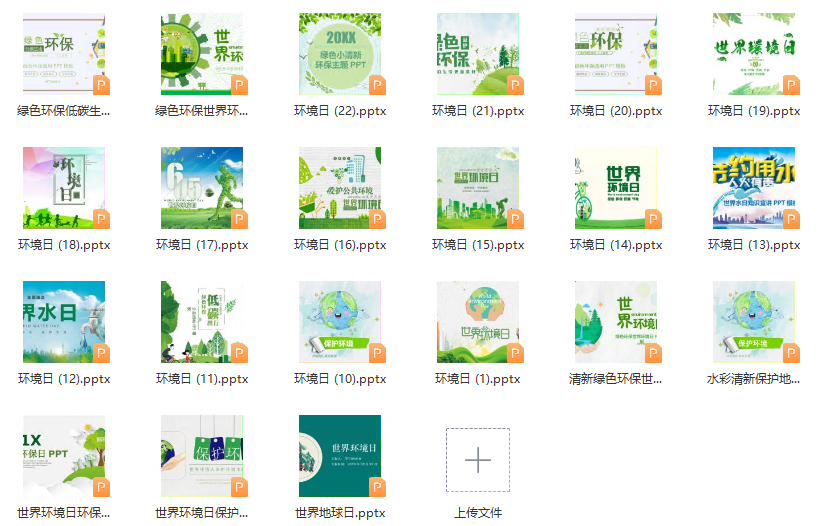The height and width of the screenshot is (526, 817).
Task: Select the 环境日 (15).pptx thumbnail
Action: (x=478, y=187)
